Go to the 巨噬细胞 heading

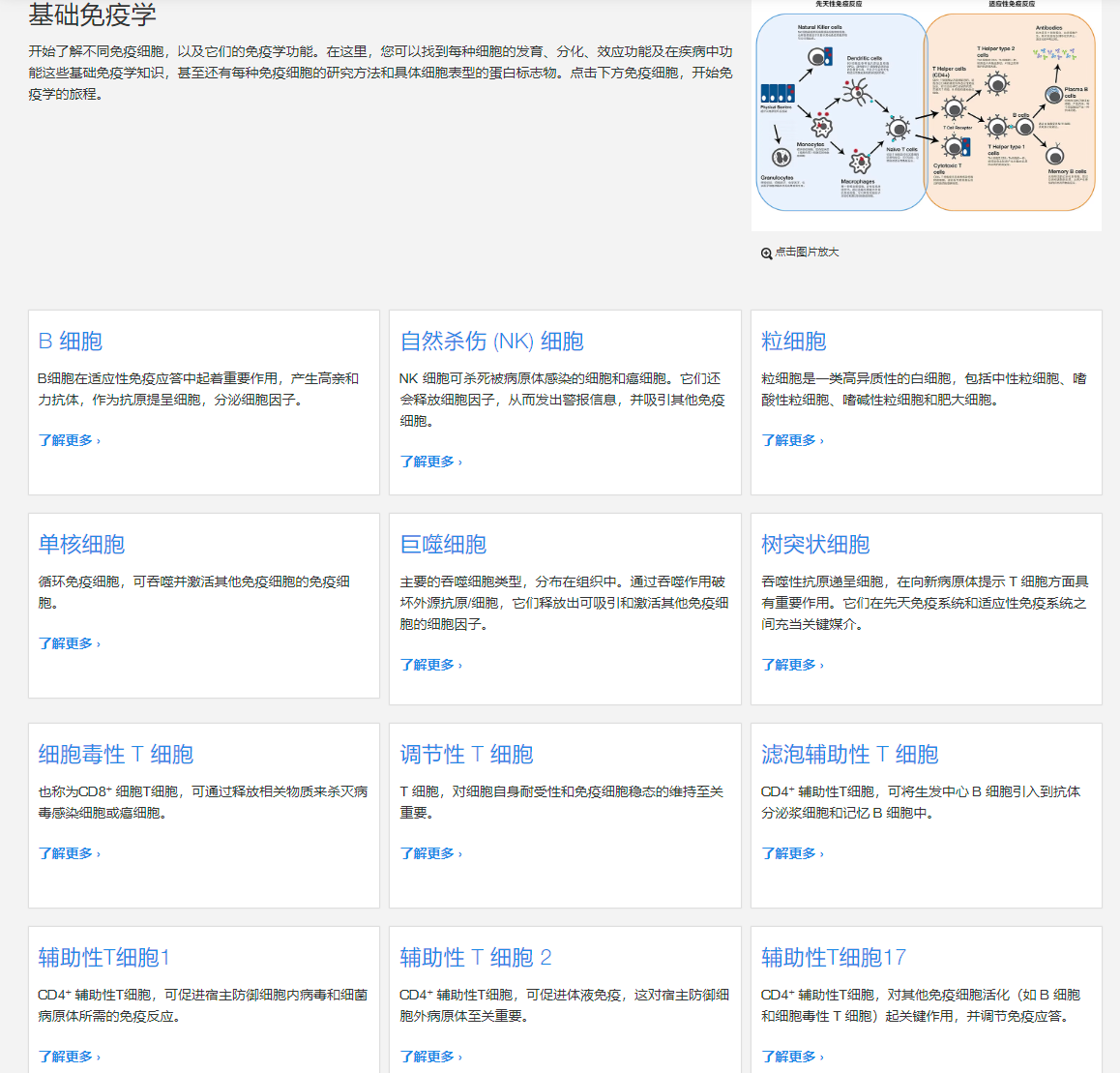443,545
